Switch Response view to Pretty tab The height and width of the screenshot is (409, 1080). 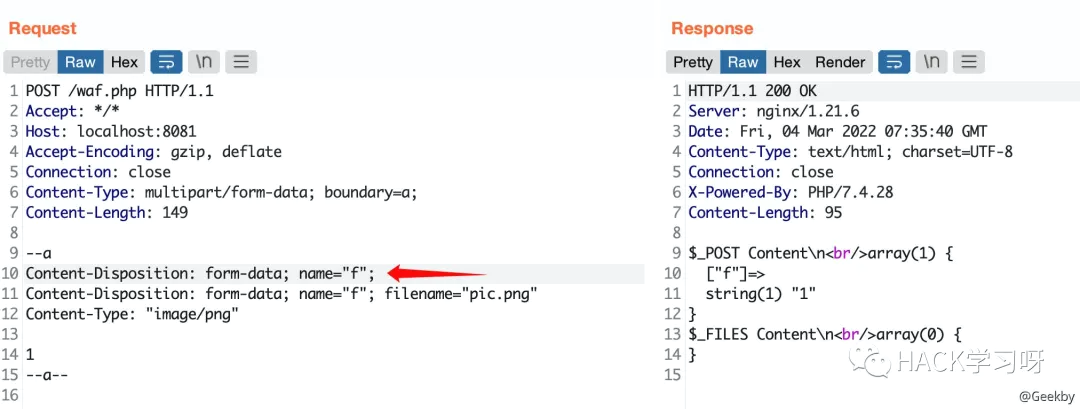(x=693, y=62)
